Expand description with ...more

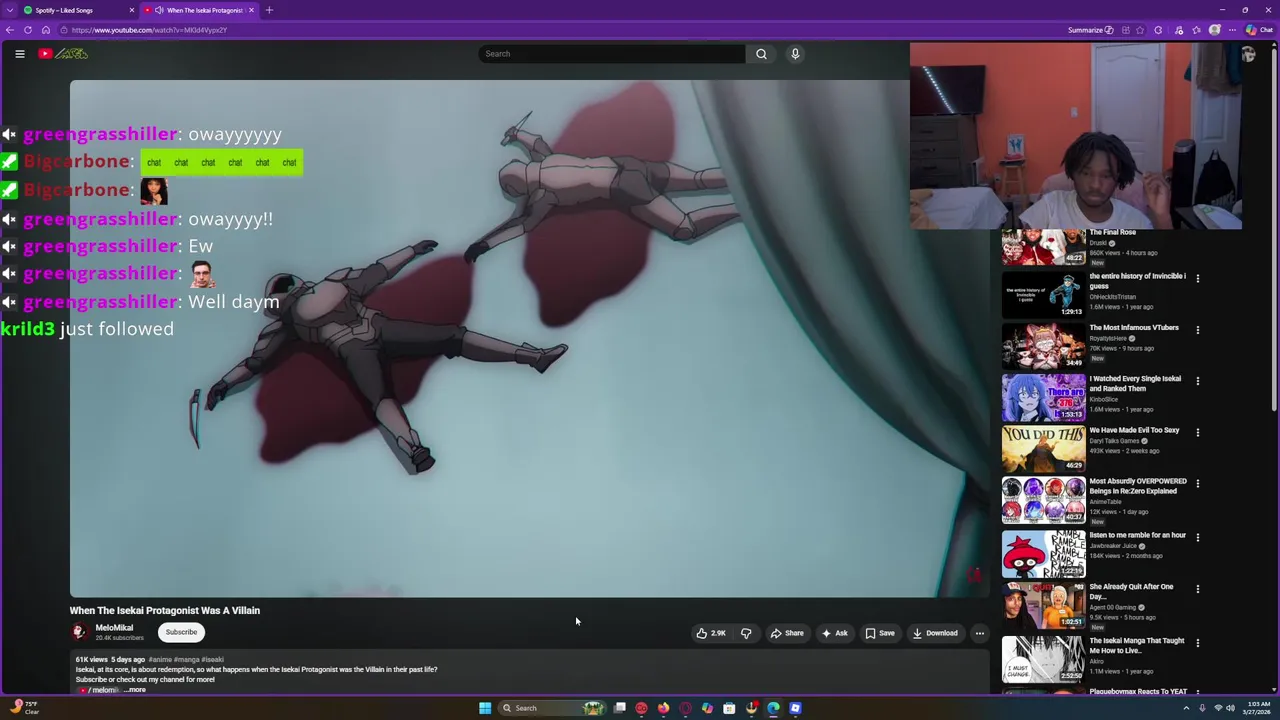(135, 690)
